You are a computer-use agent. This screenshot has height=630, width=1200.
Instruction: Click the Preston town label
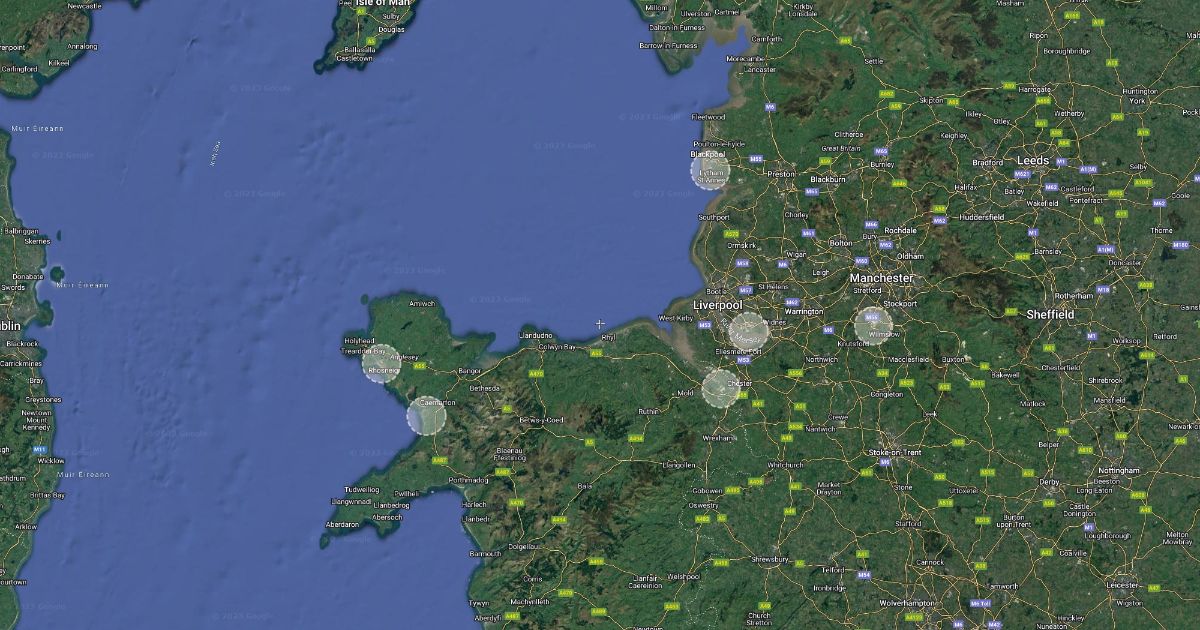(x=780, y=174)
